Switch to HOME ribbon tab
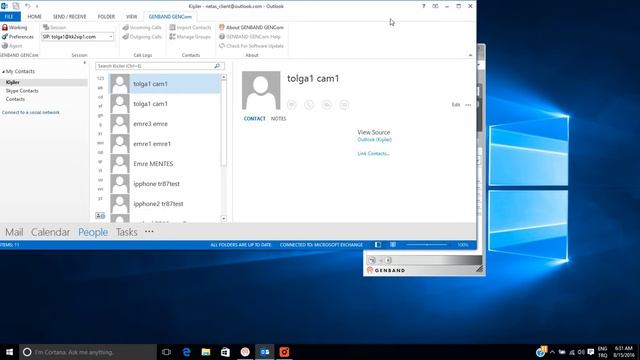The image size is (640, 360). 34,17
